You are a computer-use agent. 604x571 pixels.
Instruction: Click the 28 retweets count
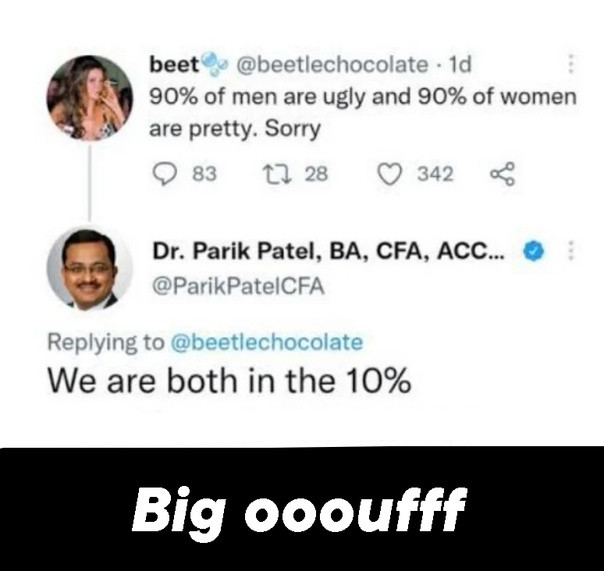[x=316, y=174]
